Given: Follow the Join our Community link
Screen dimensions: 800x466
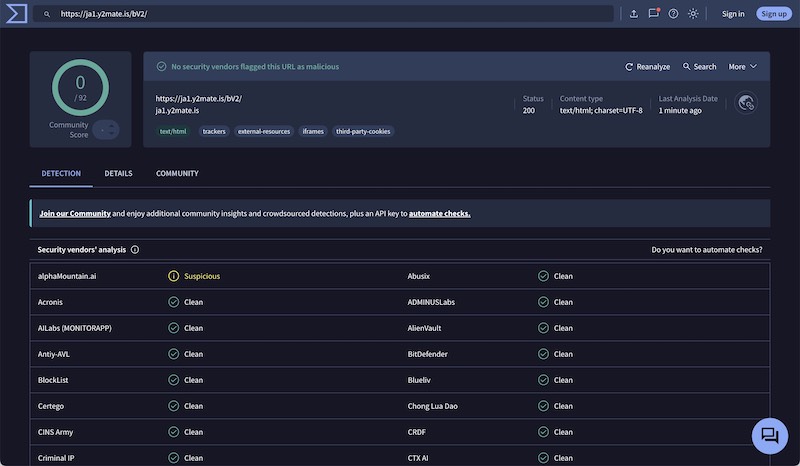Looking at the screenshot, I should (75, 213).
